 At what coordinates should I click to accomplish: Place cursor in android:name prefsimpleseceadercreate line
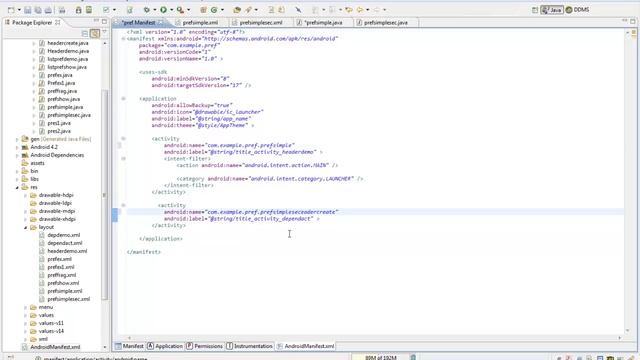tap(251, 212)
